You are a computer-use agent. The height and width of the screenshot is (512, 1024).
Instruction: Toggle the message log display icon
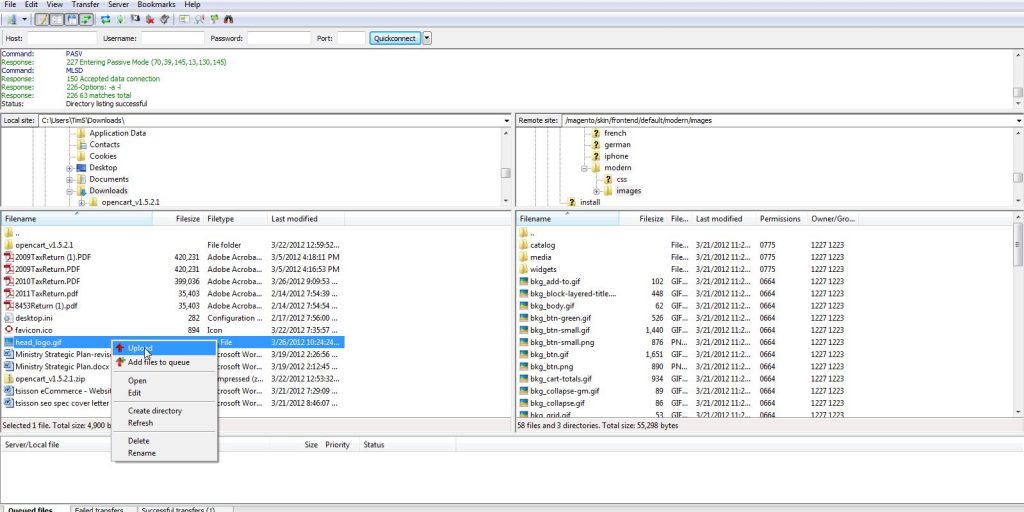(42, 19)
